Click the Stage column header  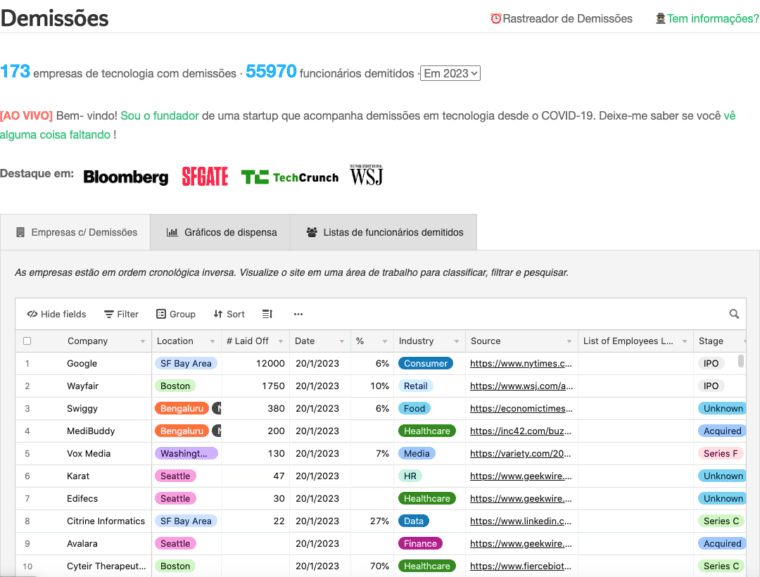pos(720,341)
